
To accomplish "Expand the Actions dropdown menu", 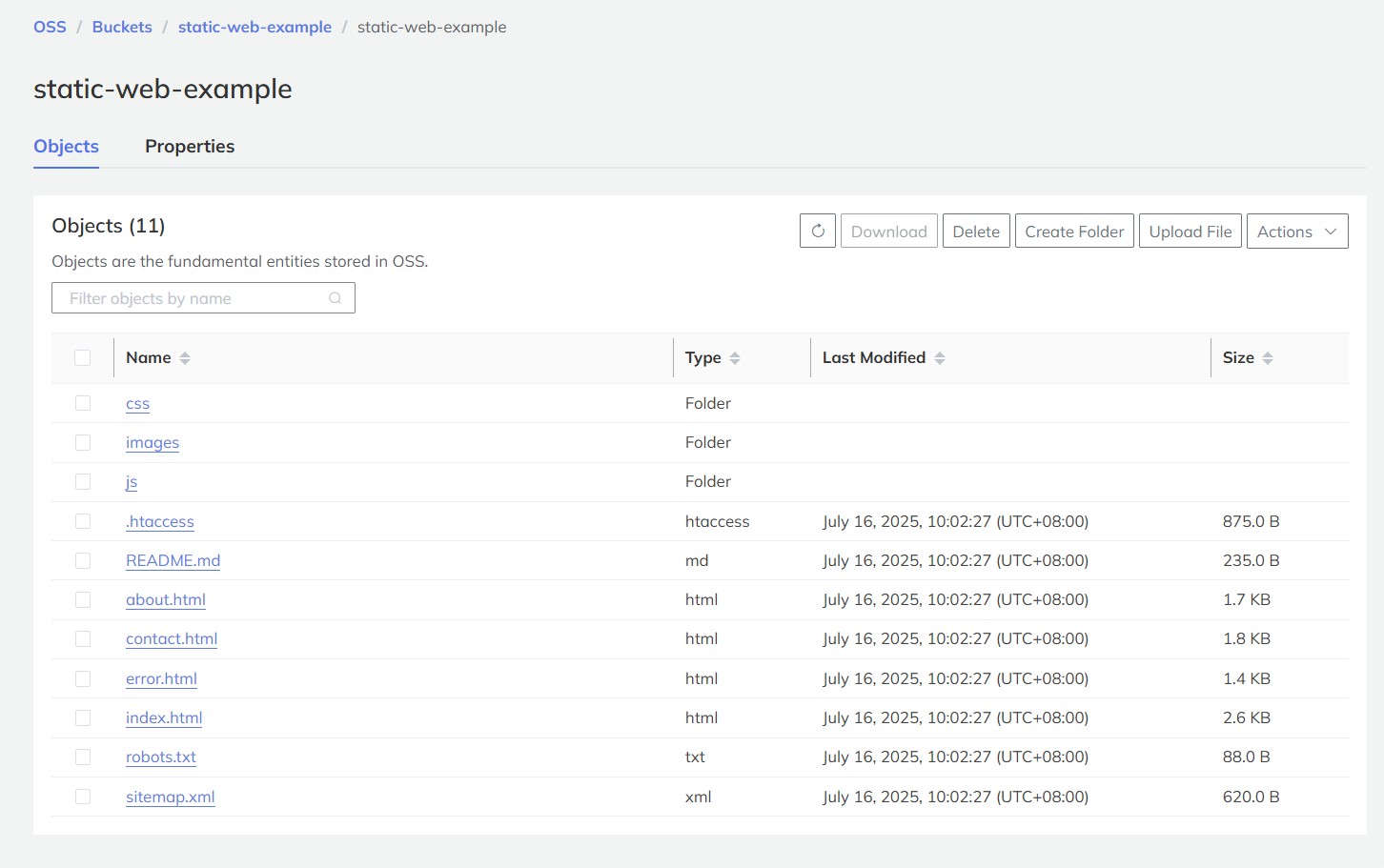I will [x=1296, y=232].
